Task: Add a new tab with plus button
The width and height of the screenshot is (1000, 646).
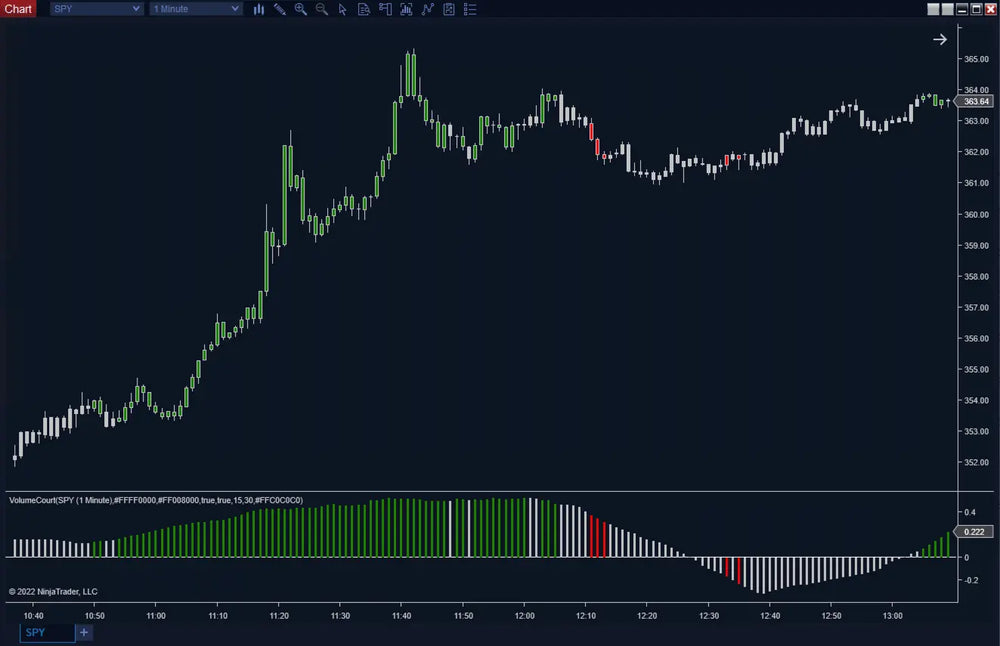Action: point(84,633)
